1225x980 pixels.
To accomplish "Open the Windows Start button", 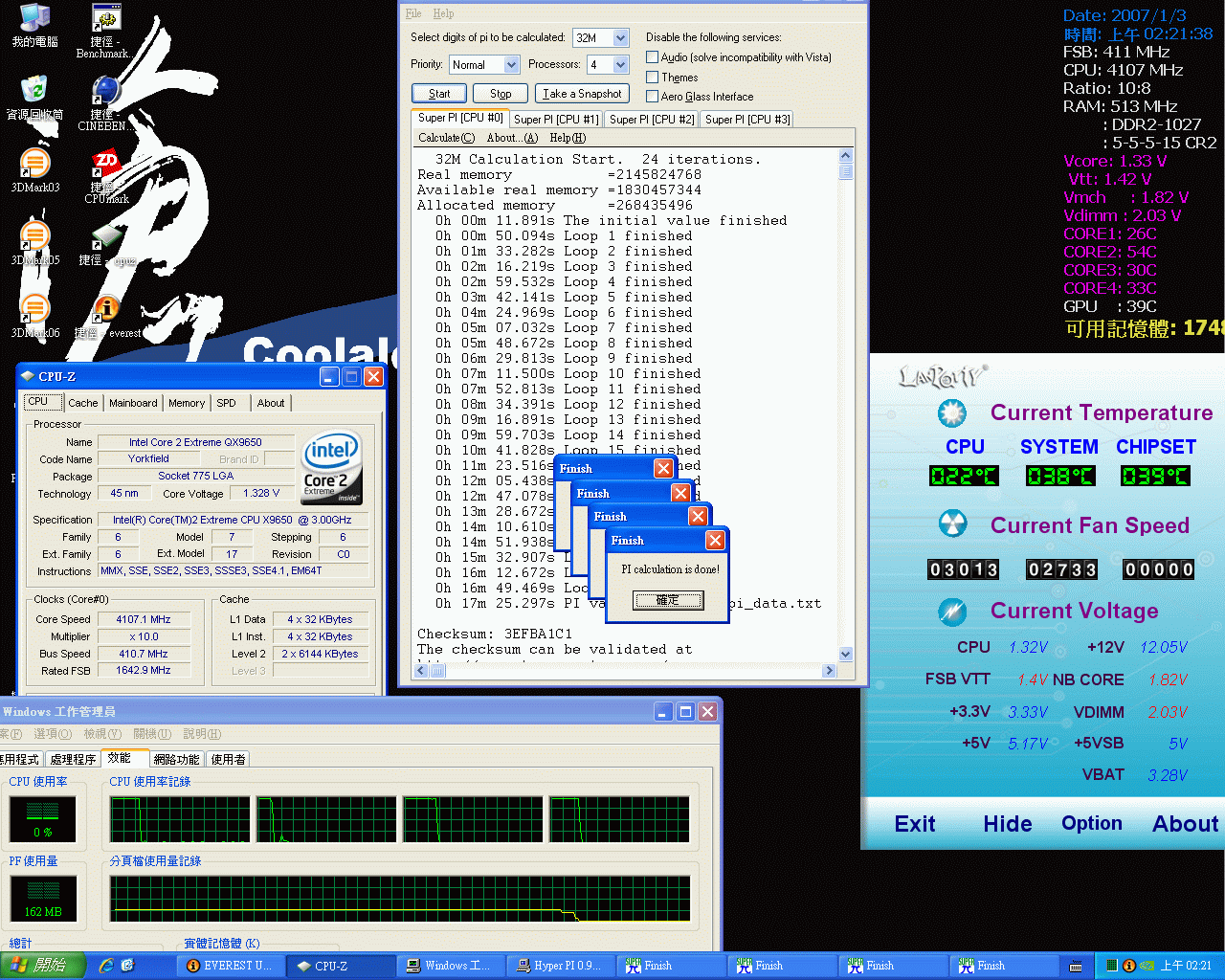I will pos(42,966).
